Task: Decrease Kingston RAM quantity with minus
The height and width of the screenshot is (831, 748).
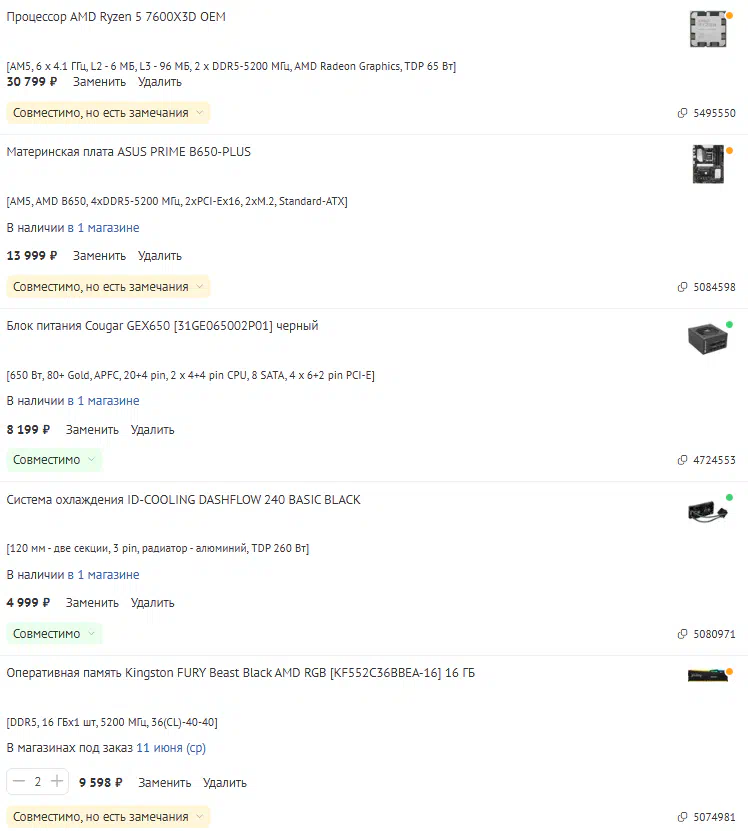Action: click(19, 781)
